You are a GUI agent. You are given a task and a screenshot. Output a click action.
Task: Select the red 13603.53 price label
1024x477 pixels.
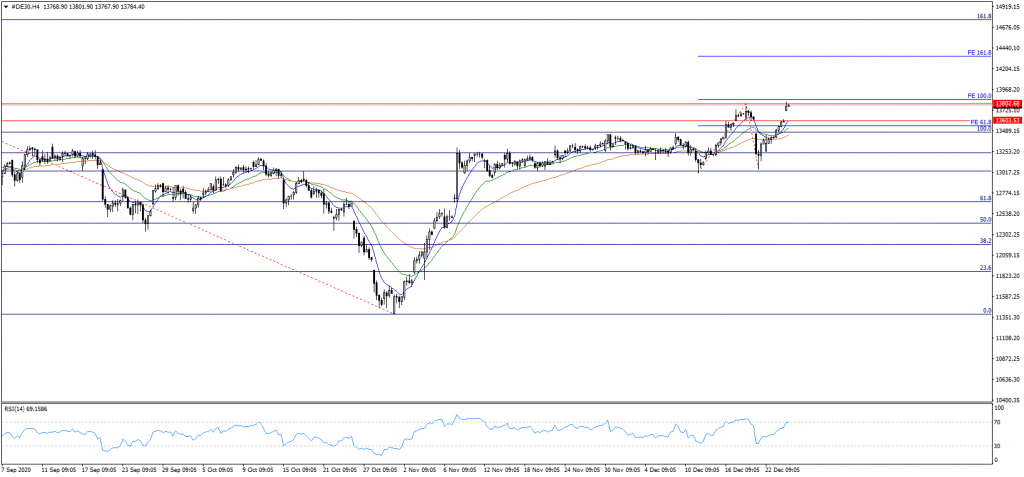(1006, 120)
